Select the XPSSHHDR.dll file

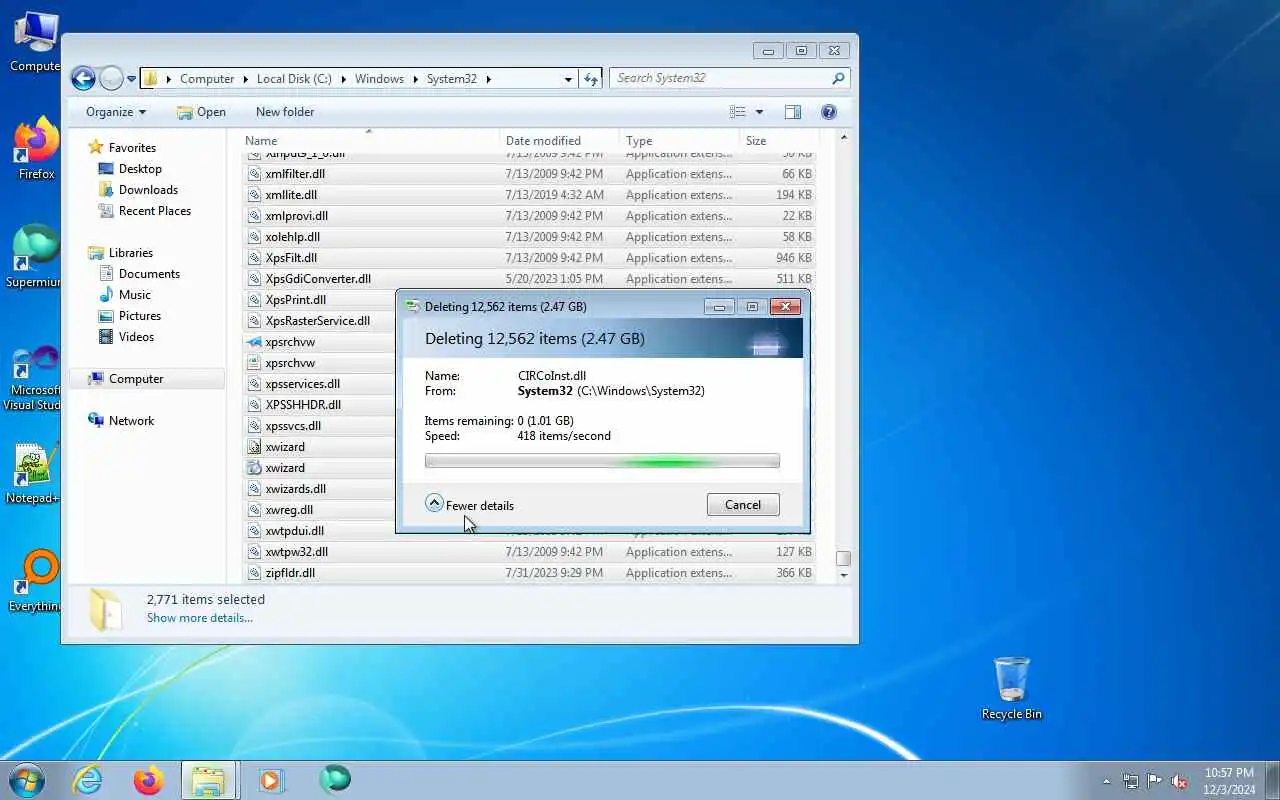pos(303,405)
